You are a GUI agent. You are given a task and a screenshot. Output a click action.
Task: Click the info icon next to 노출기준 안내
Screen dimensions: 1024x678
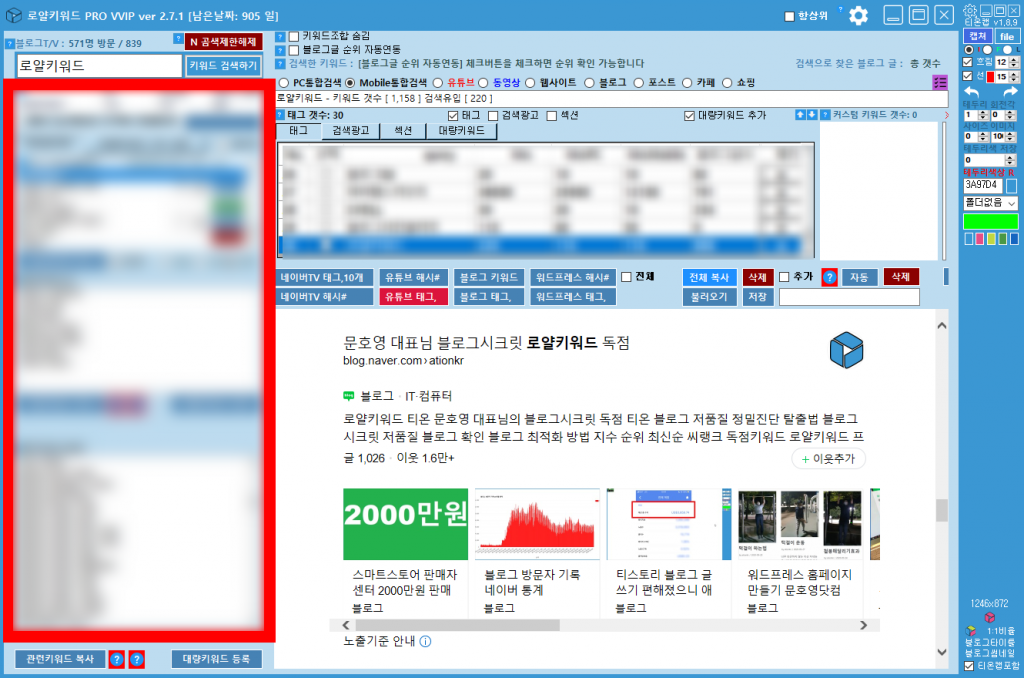425,641
